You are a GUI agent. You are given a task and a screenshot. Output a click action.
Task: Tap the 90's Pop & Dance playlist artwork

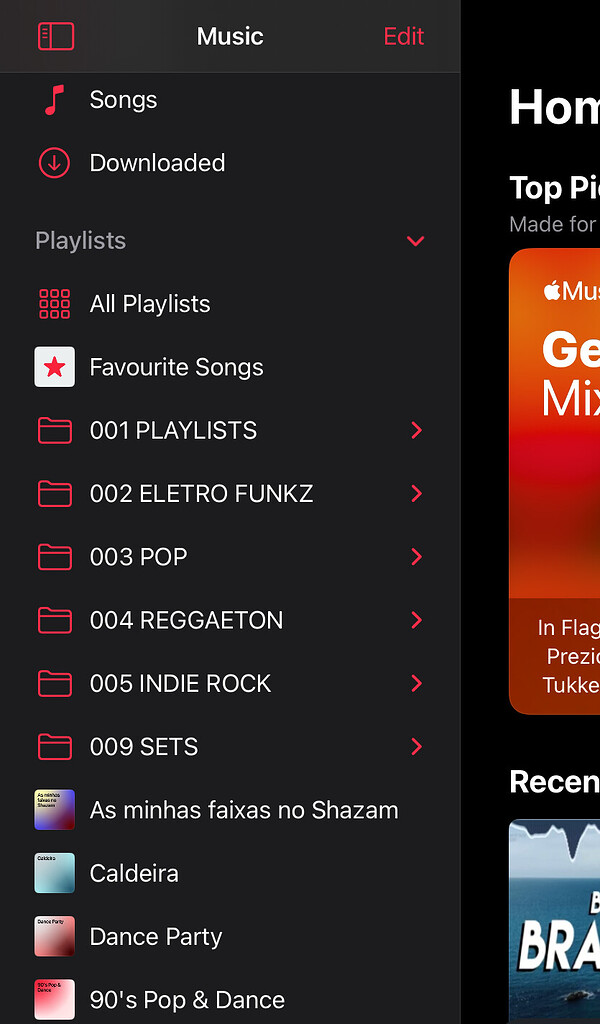pyautogui.click(x=55, y=999)
